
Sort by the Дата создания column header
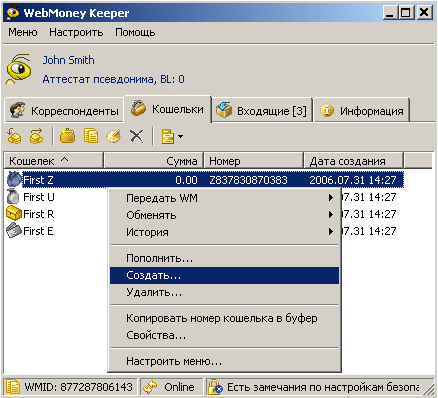[354, 161]
